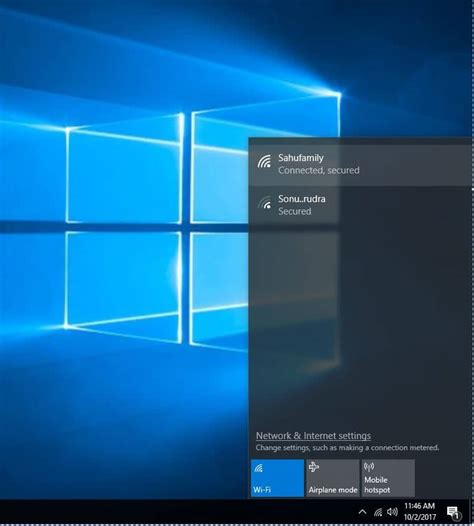Click the 'Connected, secured' status text
Viewport: 474px width, 526px height.
click(x=319, y=171)
